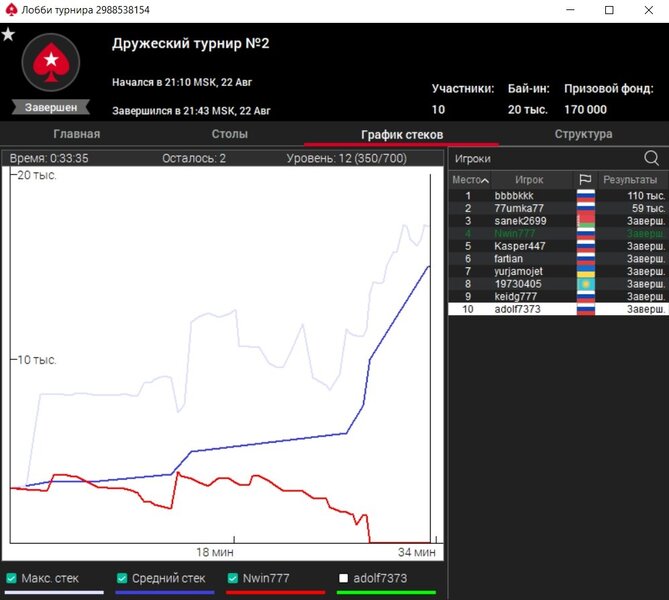Click the flag next to yurjamojet
The width and height of the screenshot is (669, 600).
585,271
